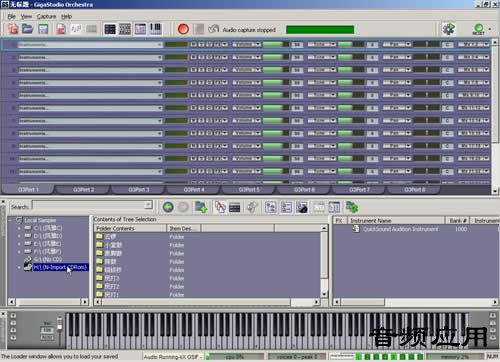Screen dimensions: 500x362
Task: Toggle the virtual keyboard toolbar icon
Action: [156, 29]
